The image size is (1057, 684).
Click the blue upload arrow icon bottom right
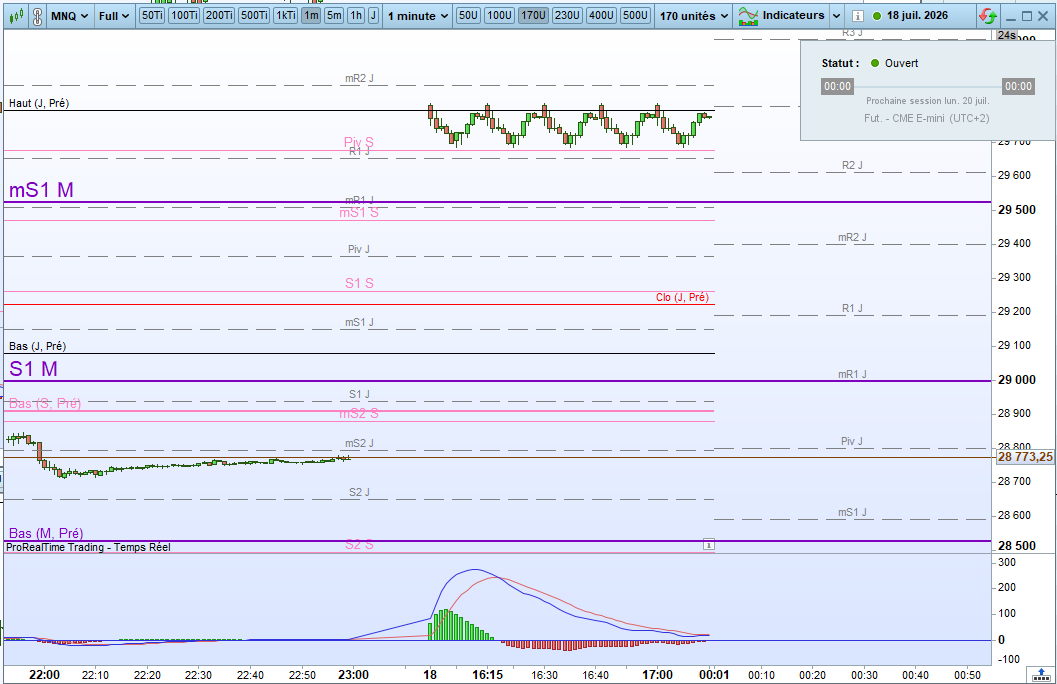coord(1041,674)
